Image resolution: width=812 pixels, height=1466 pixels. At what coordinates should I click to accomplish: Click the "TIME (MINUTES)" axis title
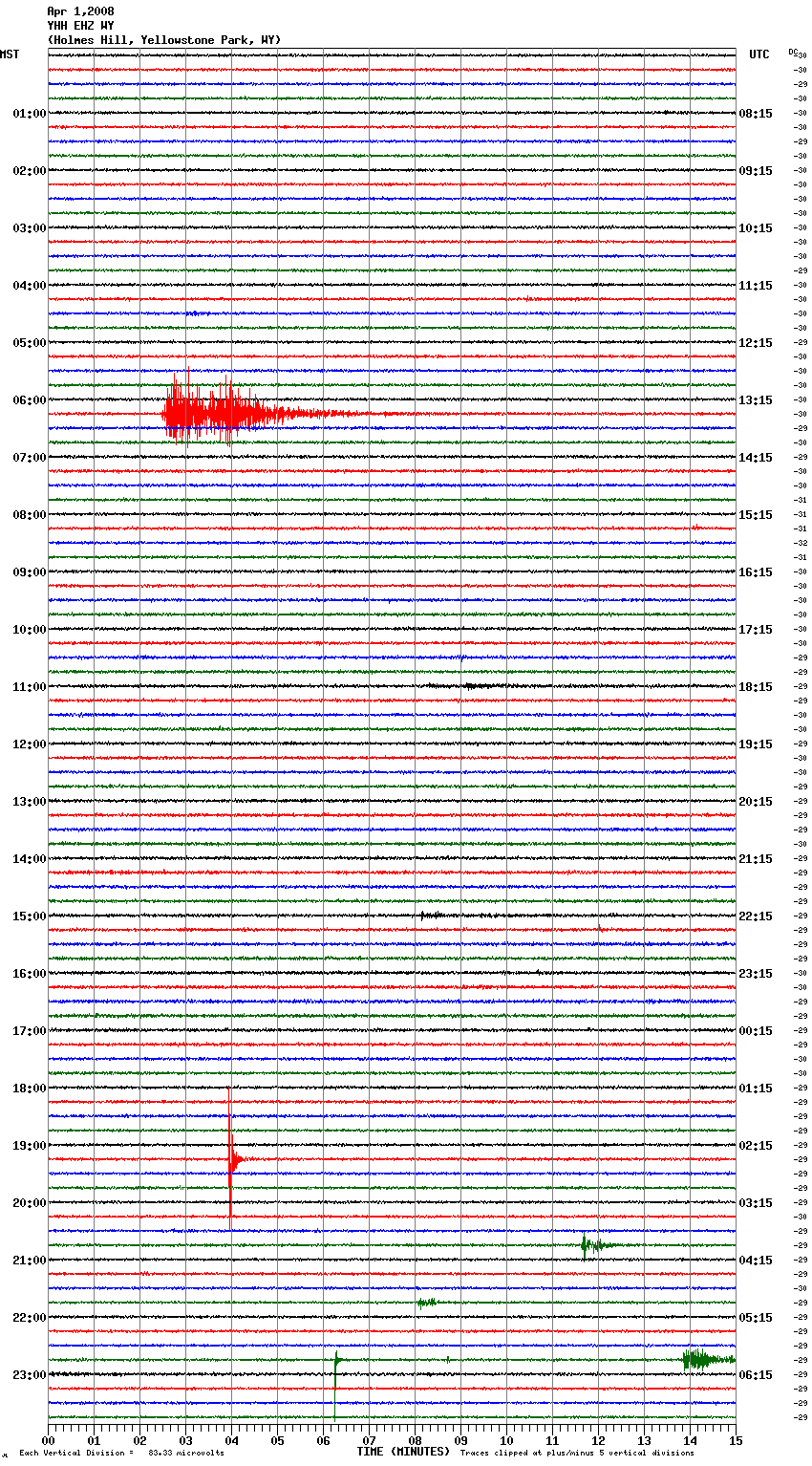click(x=403, y=1451)
